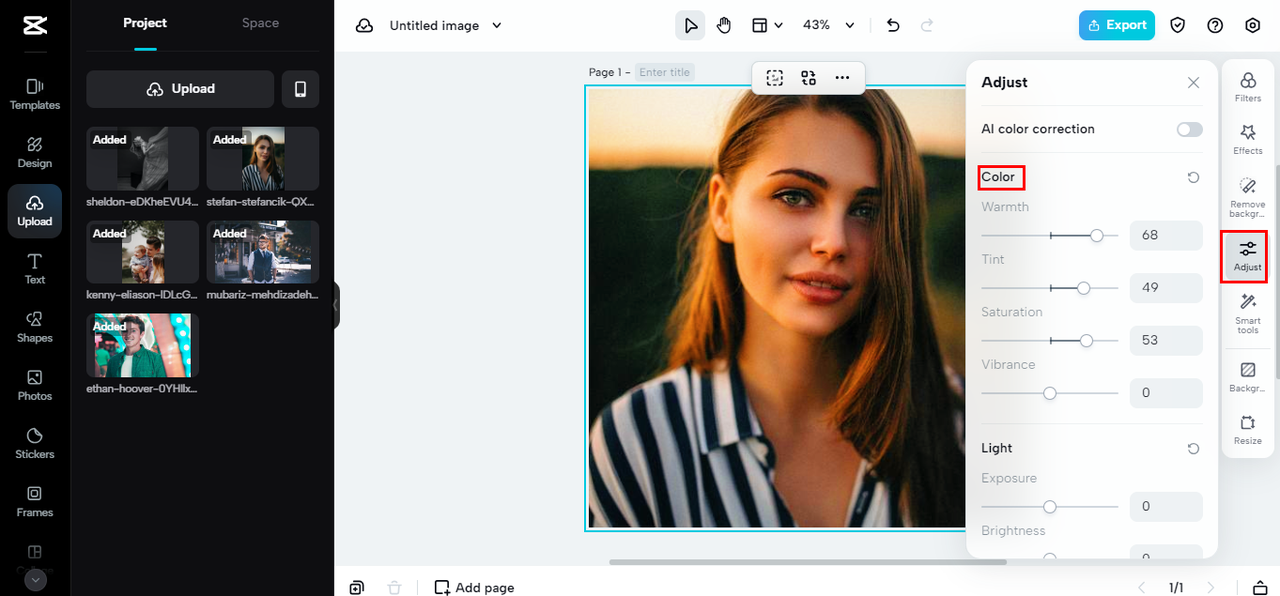Open the Resize tool
1280x596 pixels.
[1248, 429]
